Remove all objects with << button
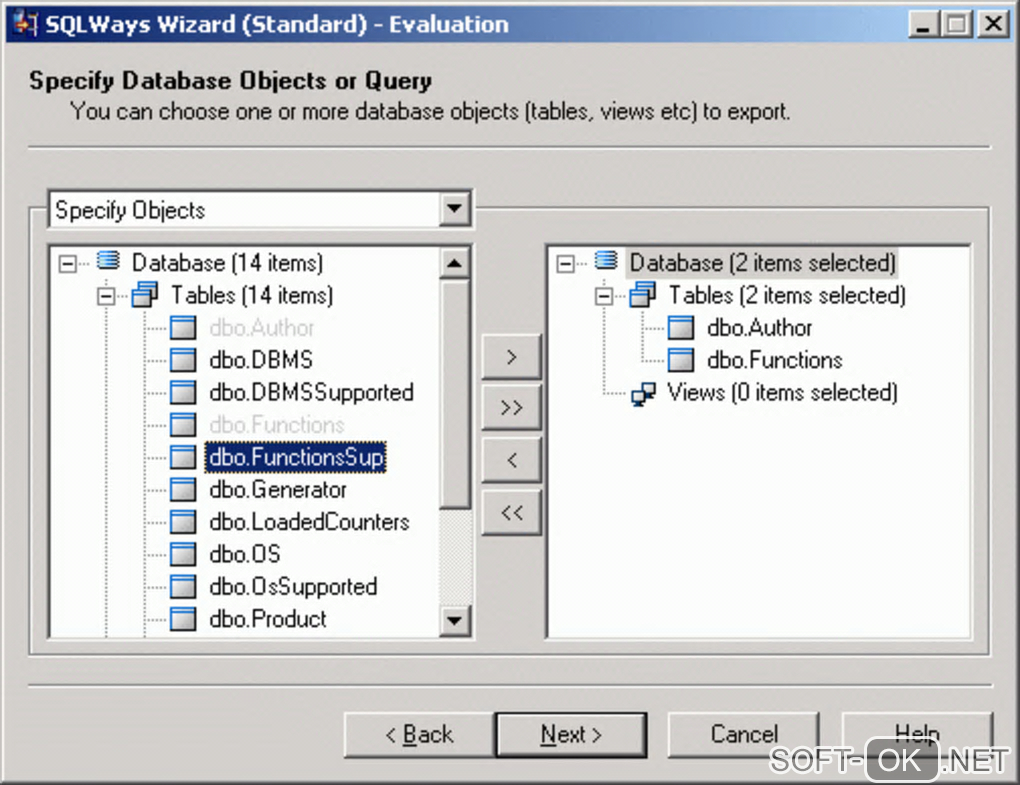The height and width of the screenshot is (785, 1020). [x=511, y=512]
